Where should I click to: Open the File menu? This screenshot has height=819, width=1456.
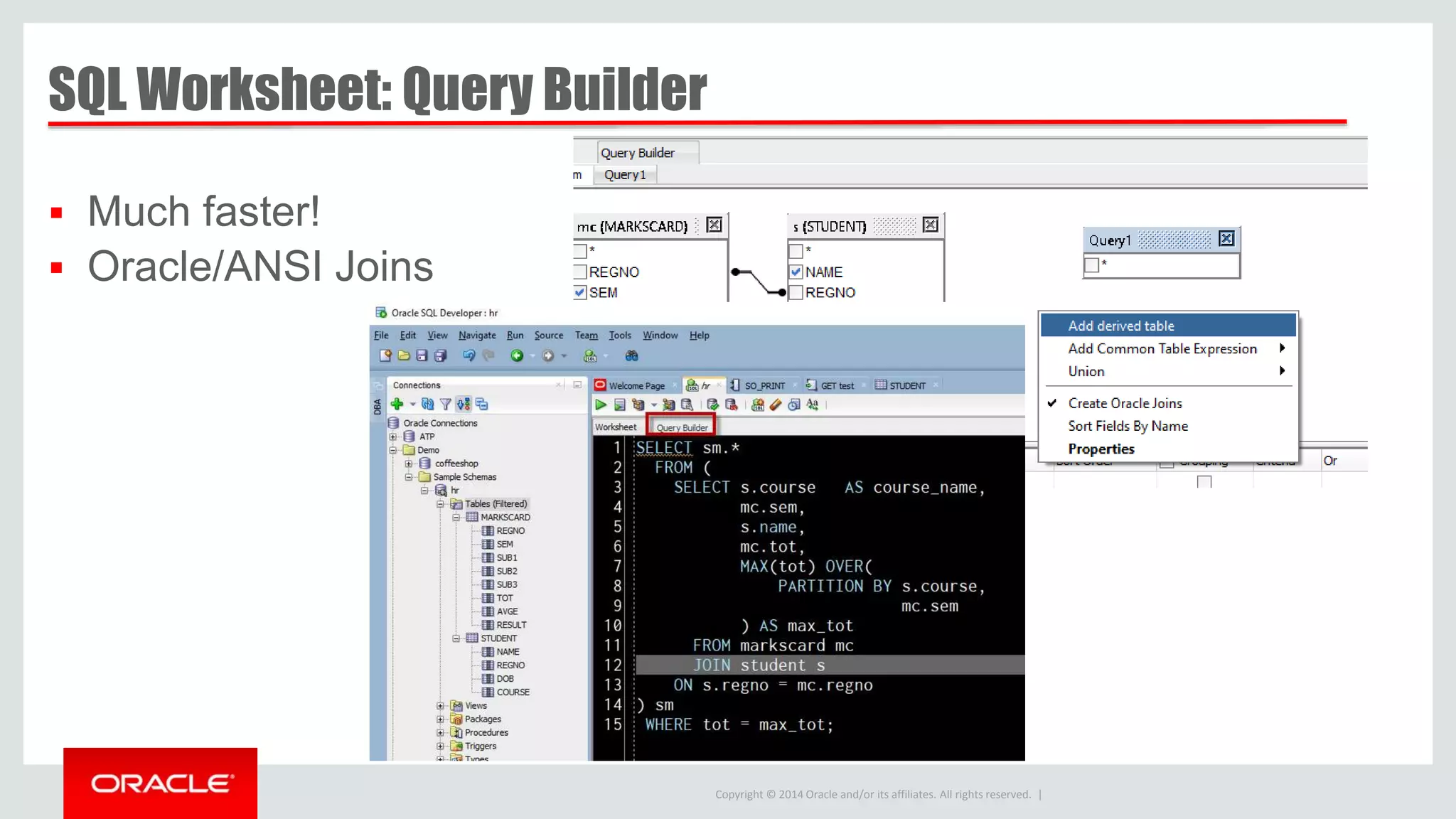(x=382, y=335)
